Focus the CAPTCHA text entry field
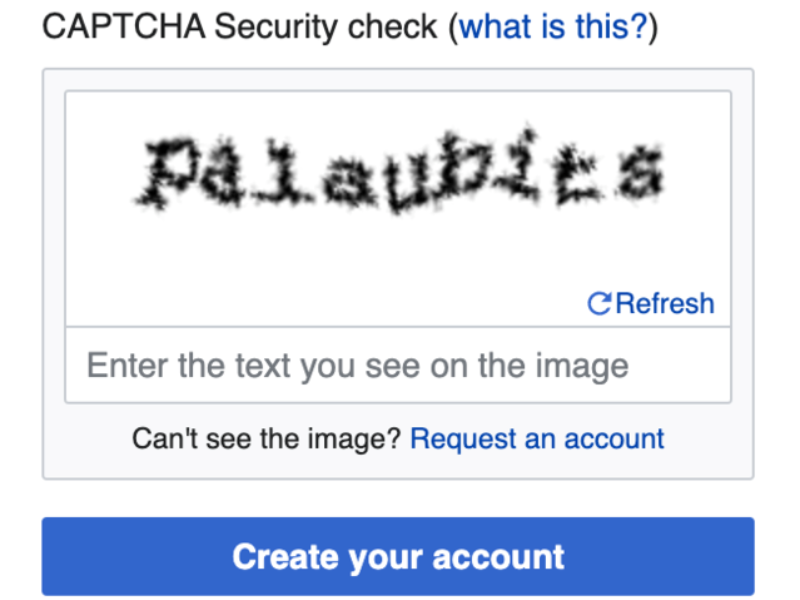Viewport: 800px width, 600px height. tap(398, 365)
